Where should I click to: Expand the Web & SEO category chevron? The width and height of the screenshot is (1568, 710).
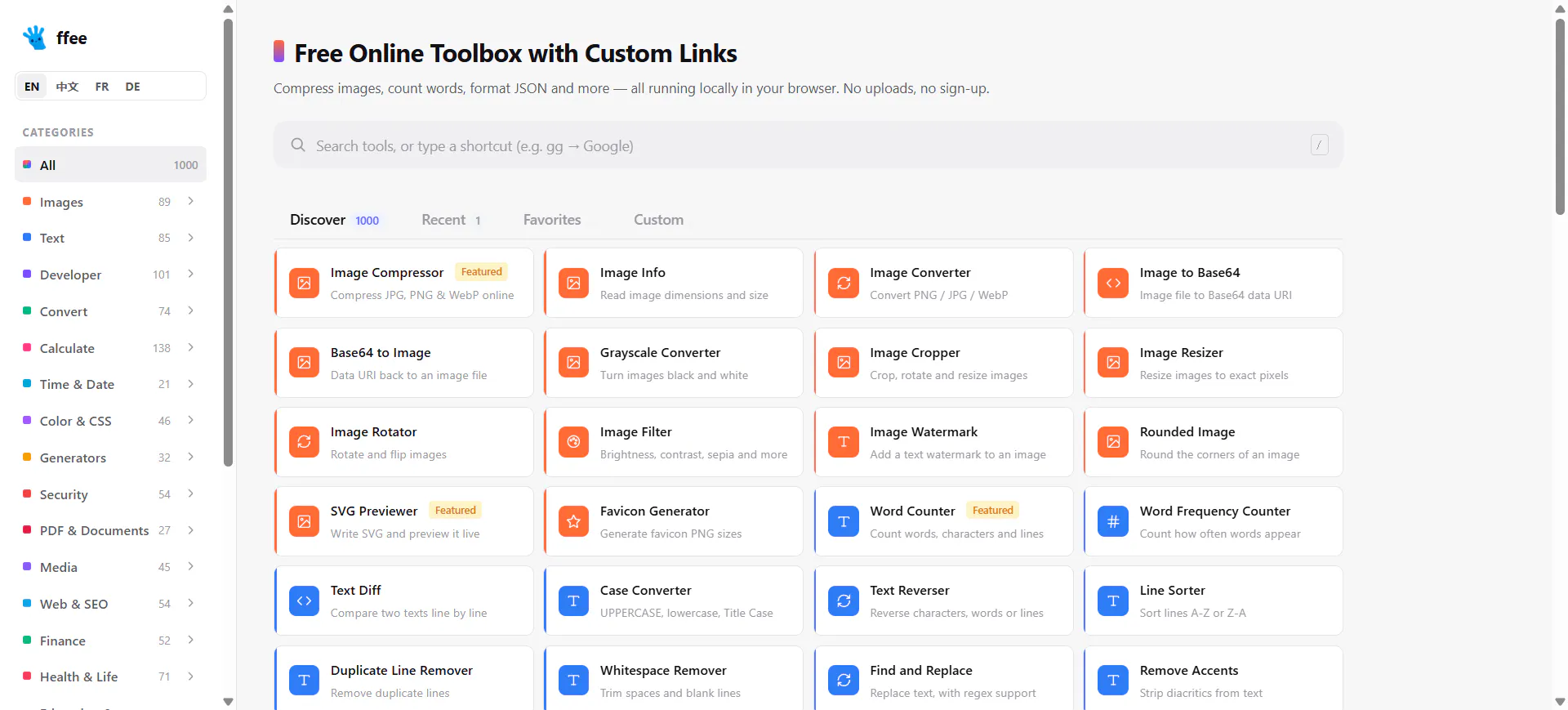[x=190, y=603]
